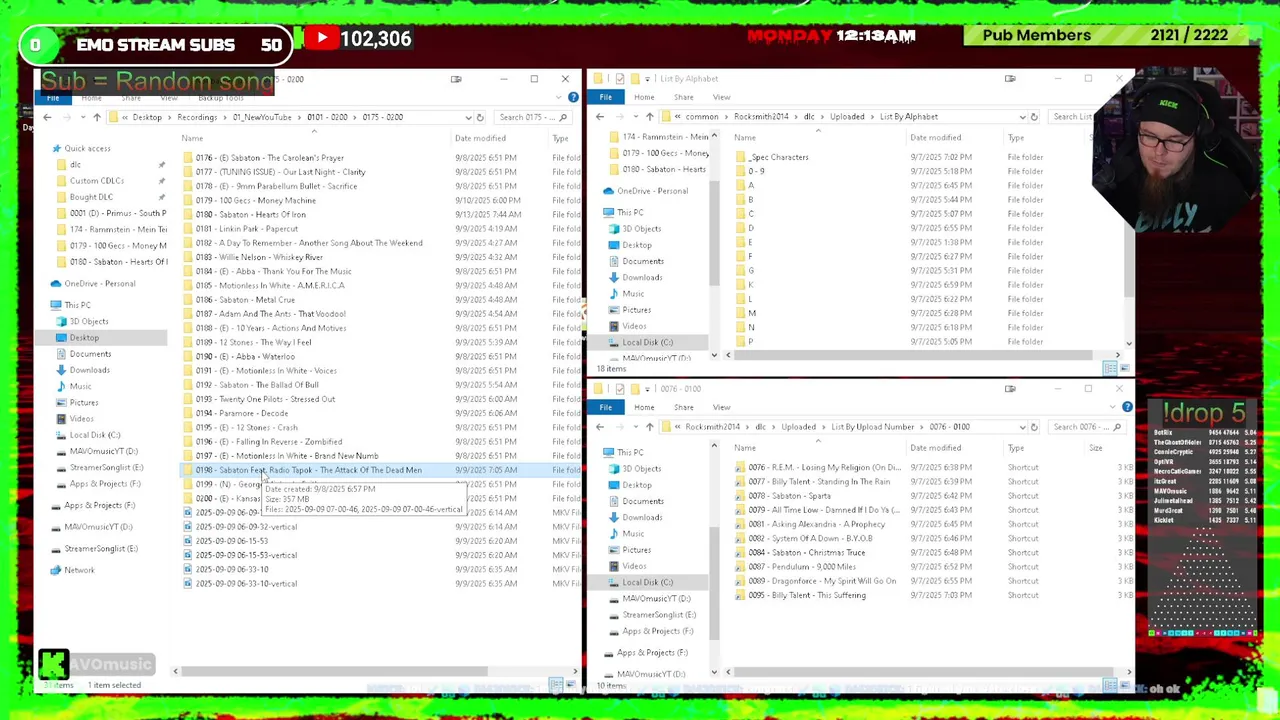
Task: Refresh the List By Alphabet window
Action: [1034, 117]
